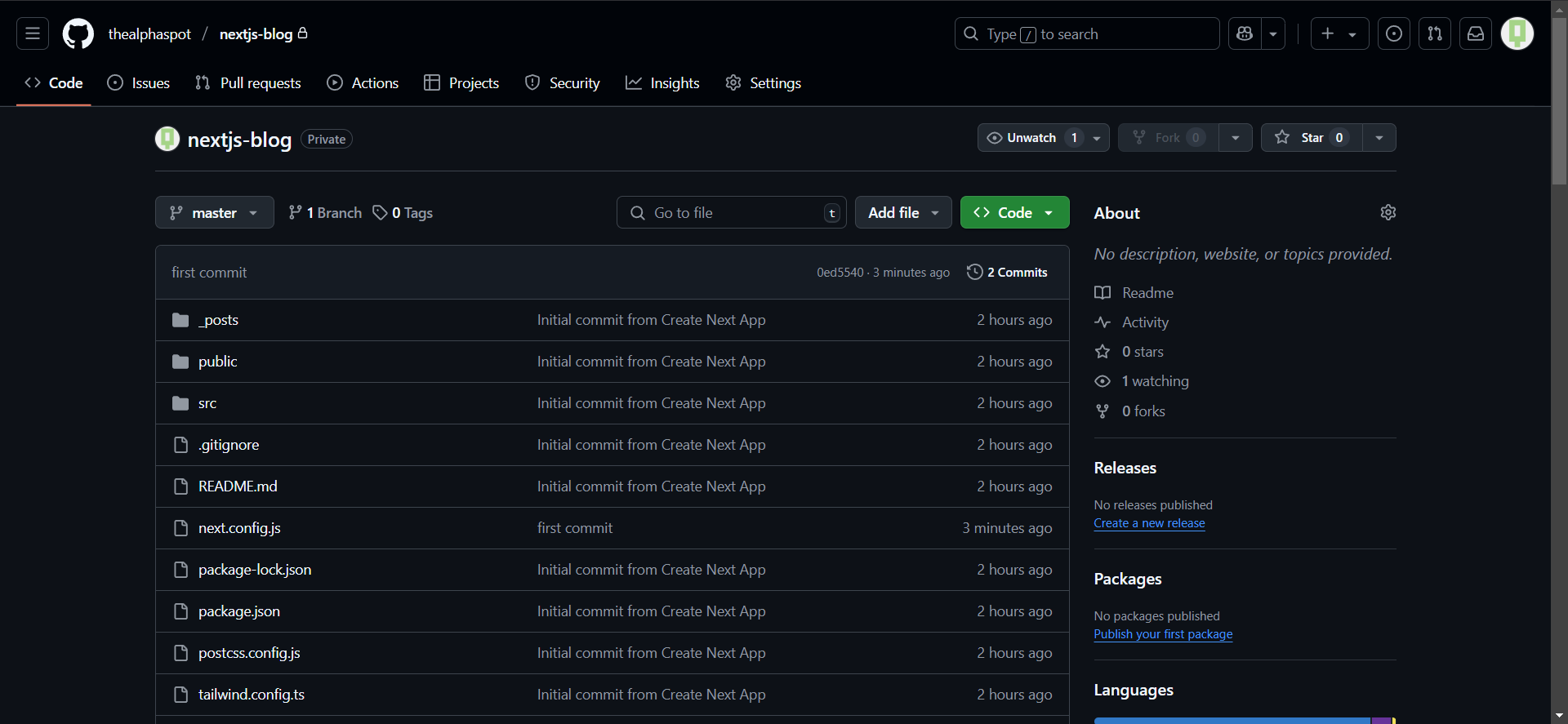The width and height of the screenshot is (1568, 724).
Task: Expand the Copilot dropdown arrow
Action: (1273, 33)
